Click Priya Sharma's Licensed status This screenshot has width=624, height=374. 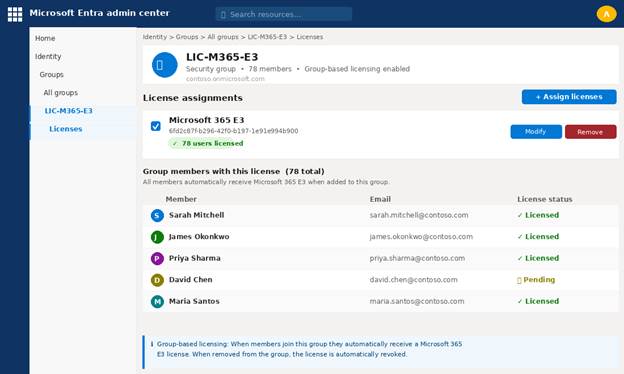tap(538, 258)
